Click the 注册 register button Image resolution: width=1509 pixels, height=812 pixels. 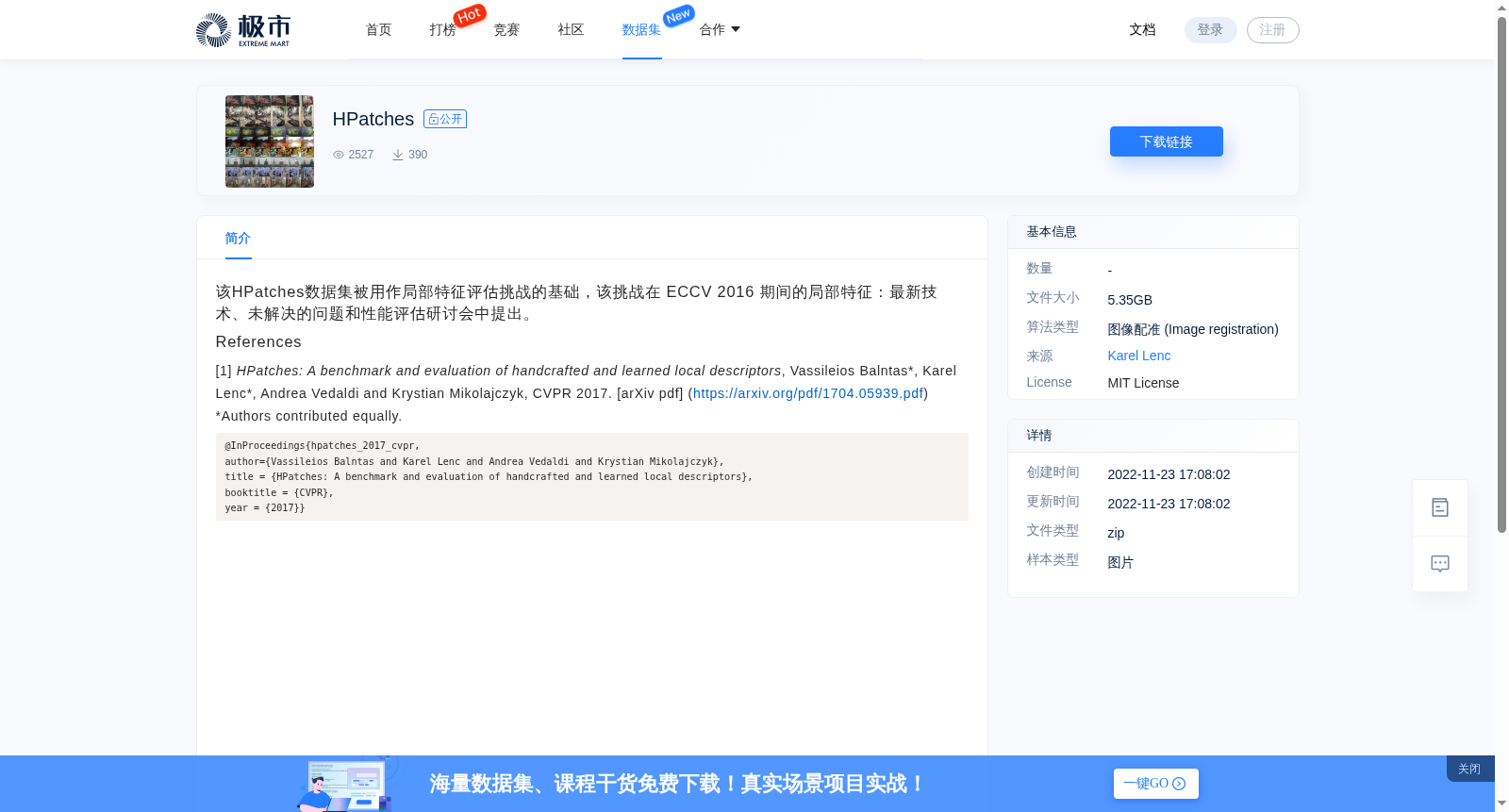click(x=1272, y=30)
